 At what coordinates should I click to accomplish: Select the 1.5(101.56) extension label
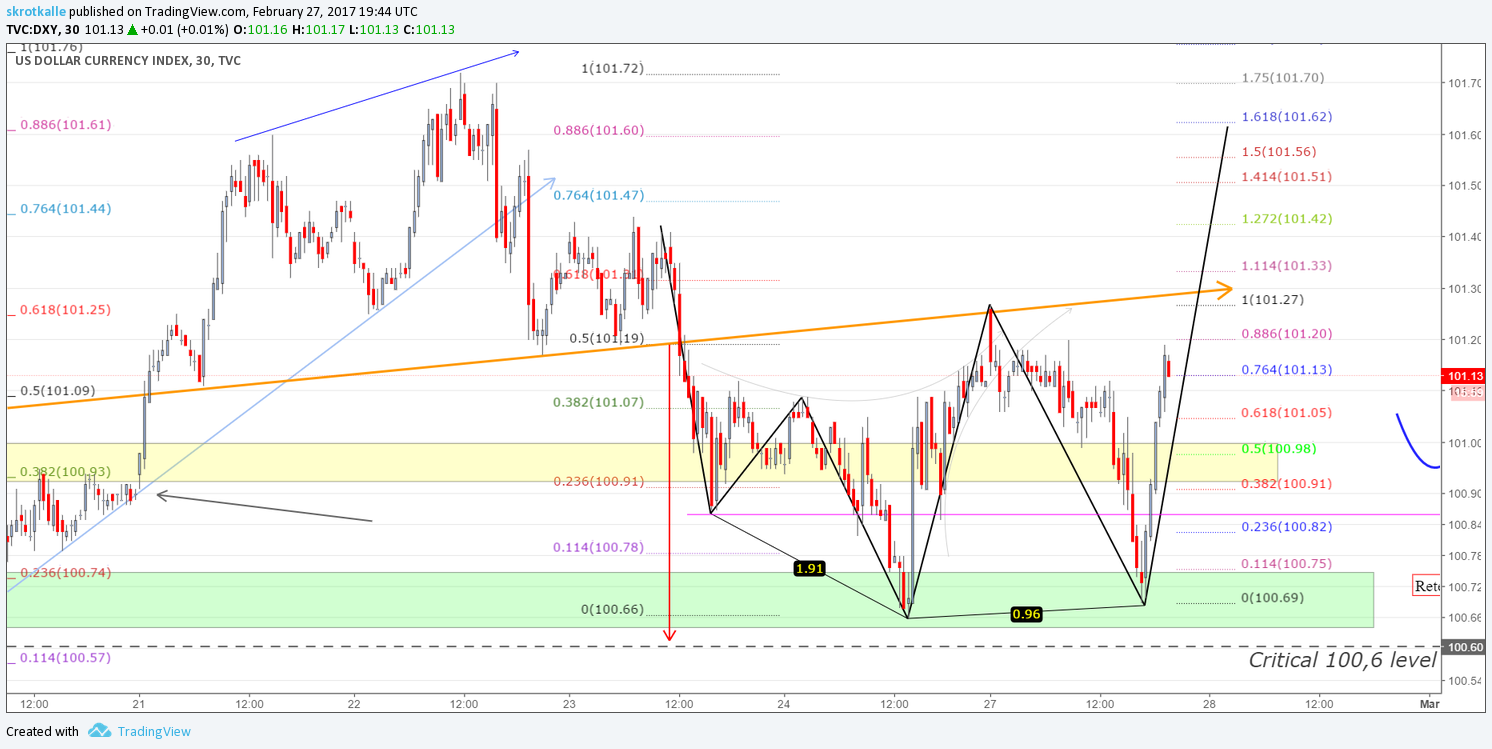pyautogui.click(x=1279, y=152)
